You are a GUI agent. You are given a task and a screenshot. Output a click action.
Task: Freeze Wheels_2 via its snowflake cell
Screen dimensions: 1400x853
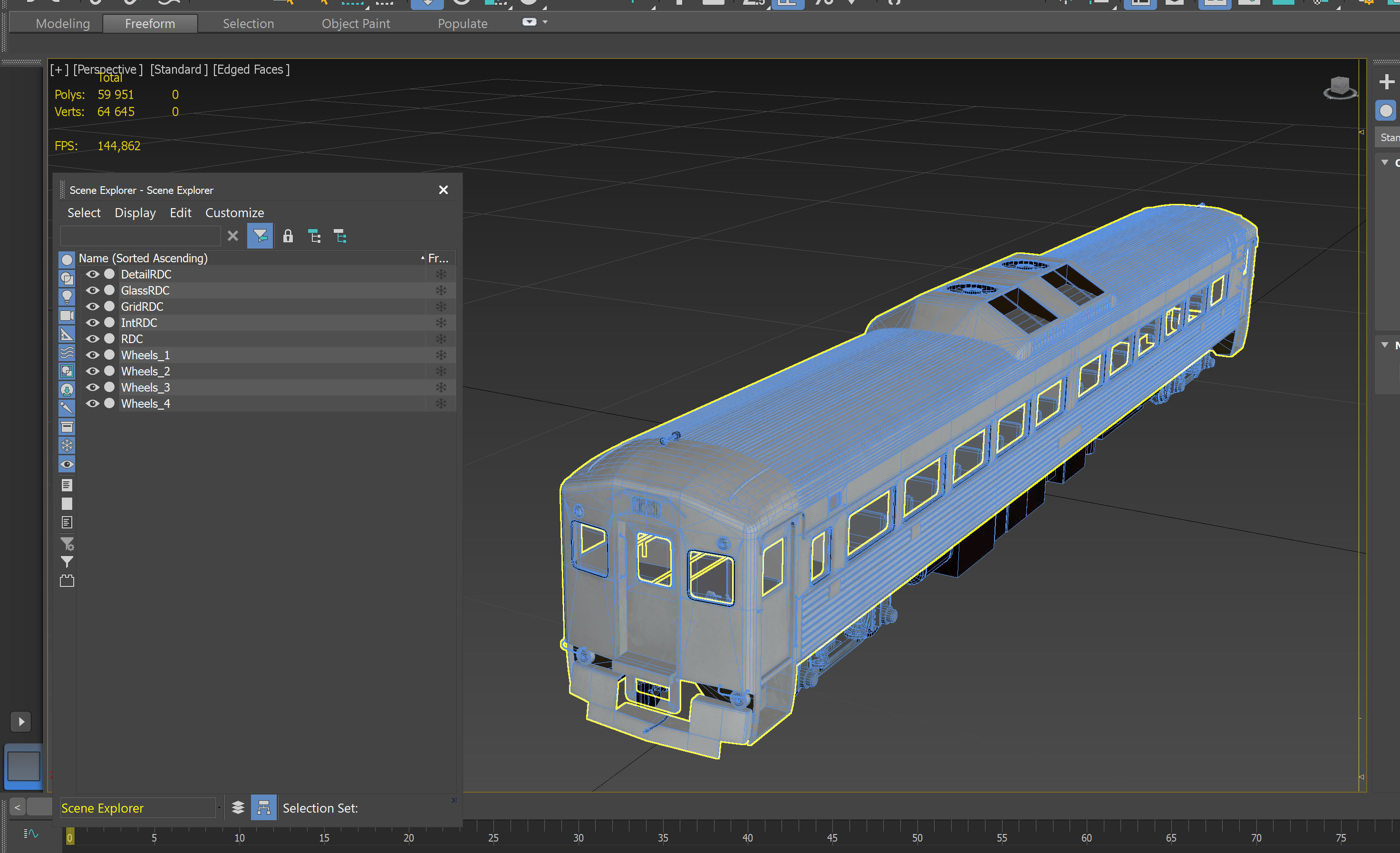click(x=441, y=372)
